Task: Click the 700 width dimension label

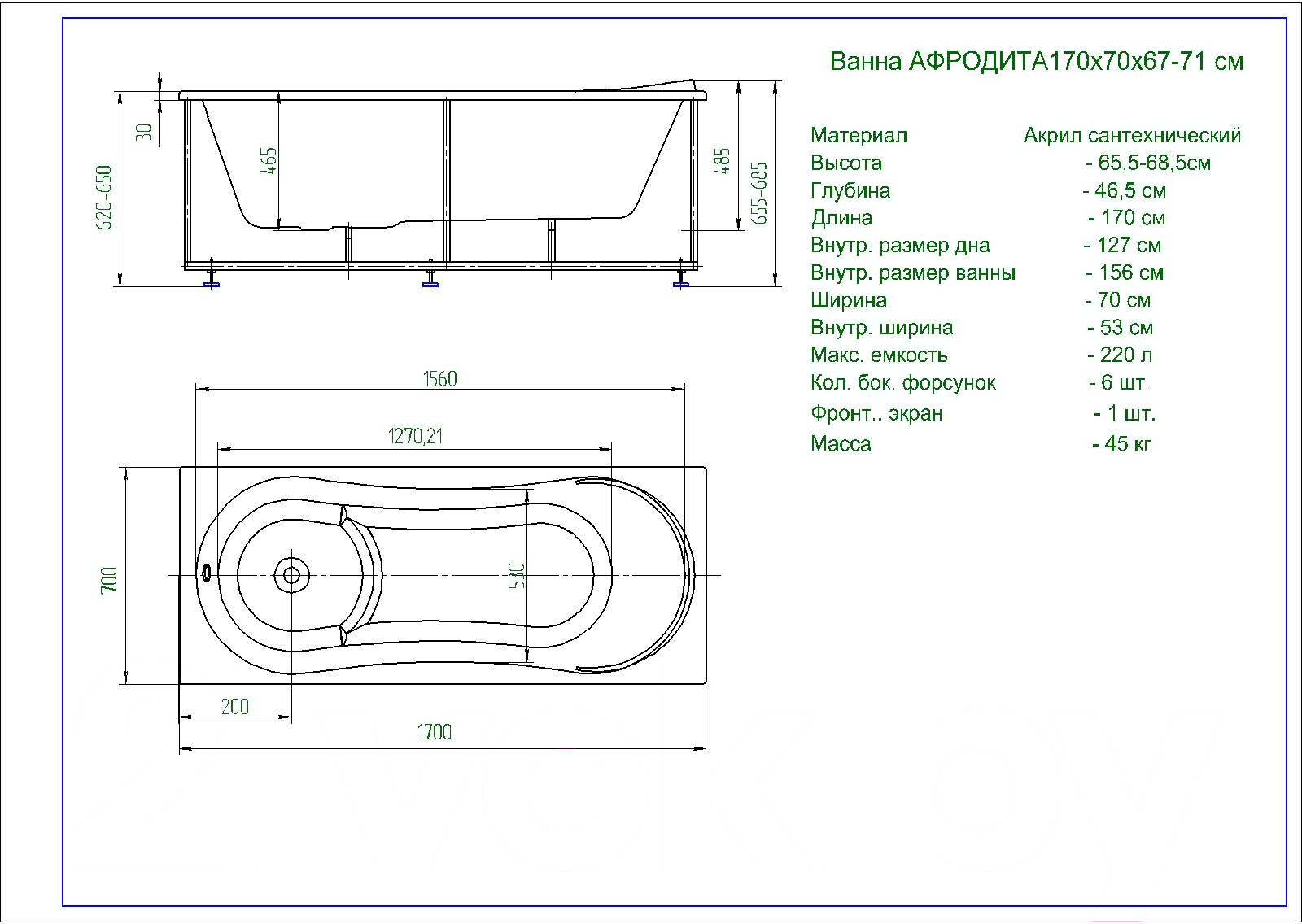Action: pos(109,579)
